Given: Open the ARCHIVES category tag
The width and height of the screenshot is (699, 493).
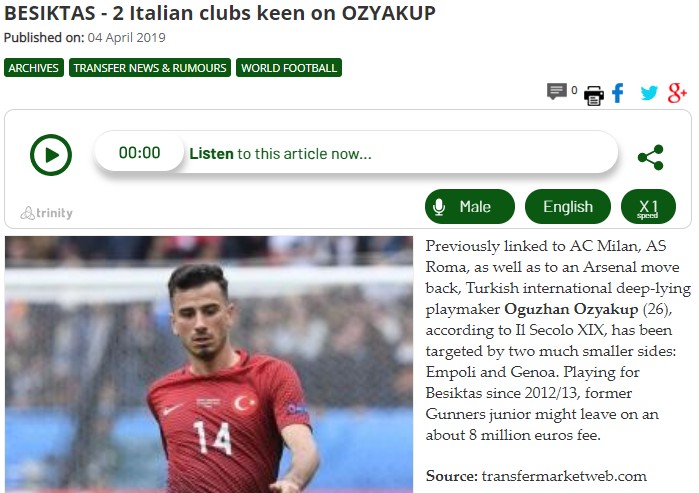Looking at the screenshot, I should pyautogui.click(x=34, y=68).
